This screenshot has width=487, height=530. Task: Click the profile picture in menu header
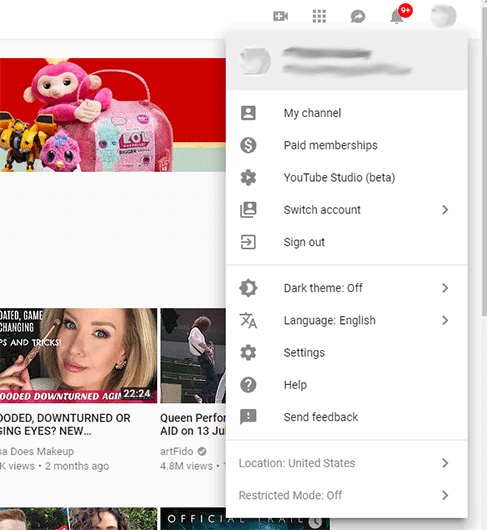tap(255, 61)
